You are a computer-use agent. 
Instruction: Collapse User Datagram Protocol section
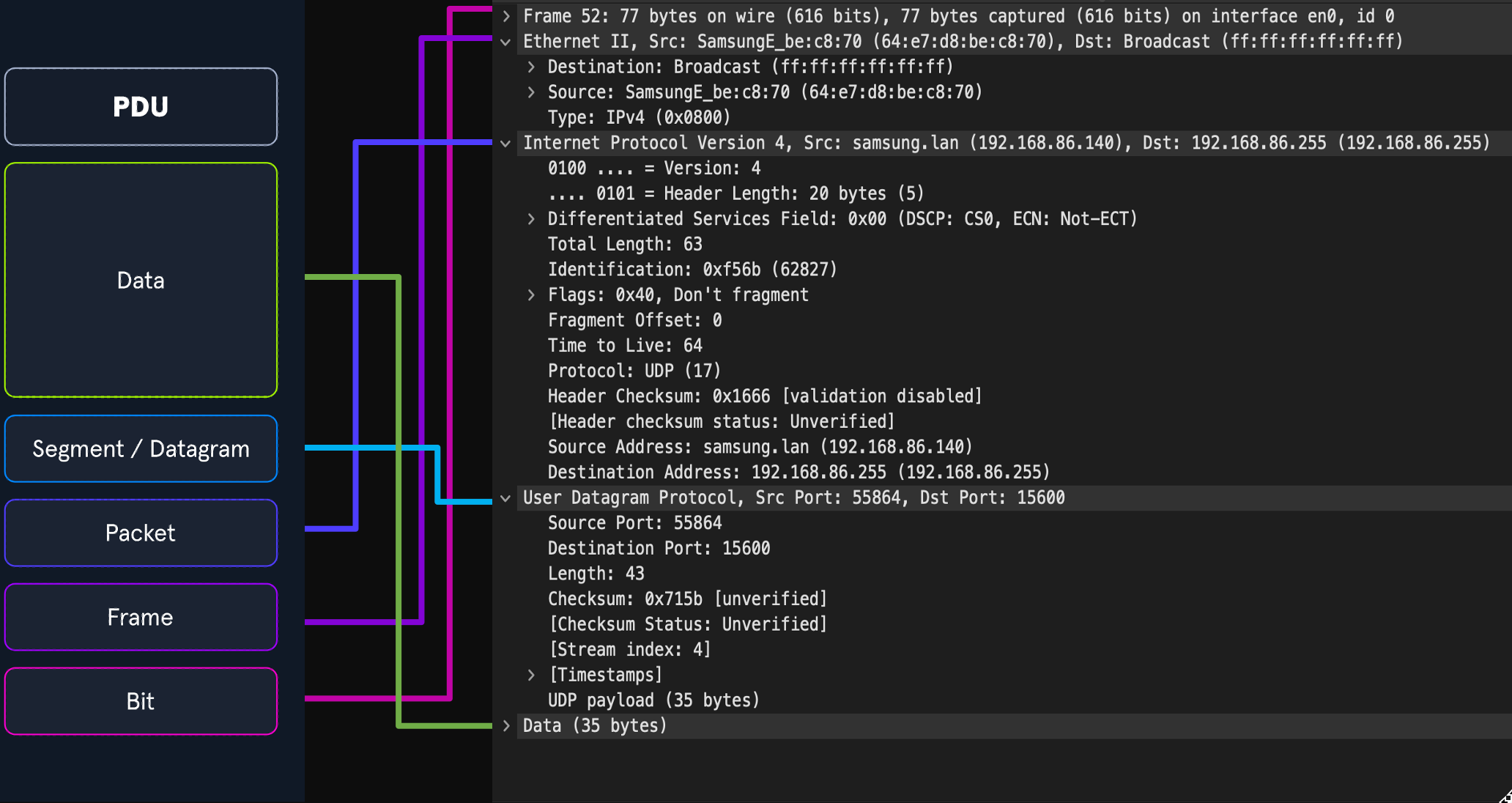[505, 498]
